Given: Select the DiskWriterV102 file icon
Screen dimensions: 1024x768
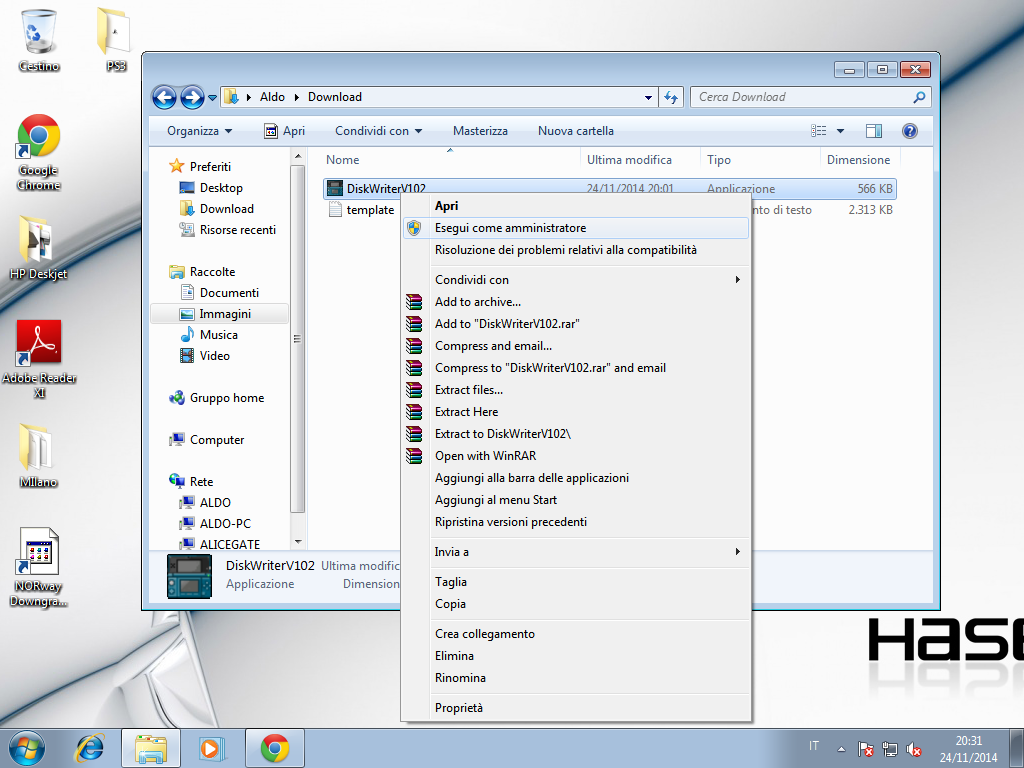Looking at the screenshot, I should (x=334, y=188).
